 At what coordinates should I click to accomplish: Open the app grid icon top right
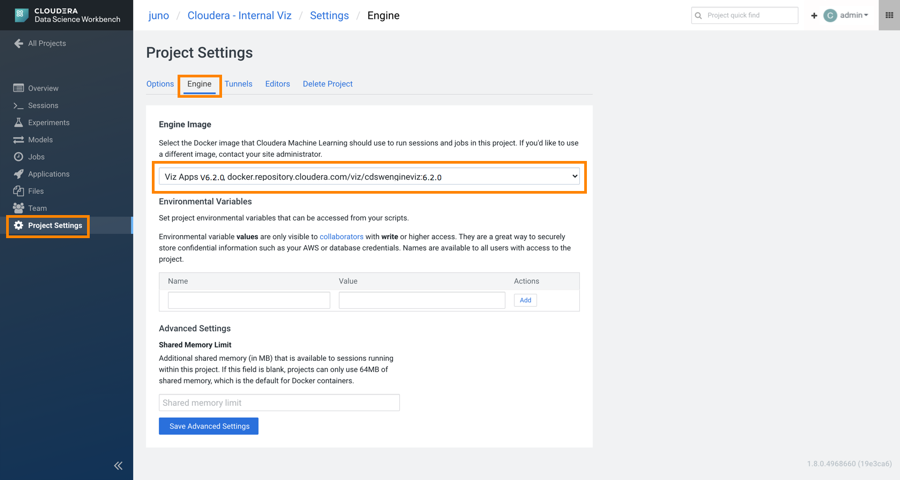(889, 15)
